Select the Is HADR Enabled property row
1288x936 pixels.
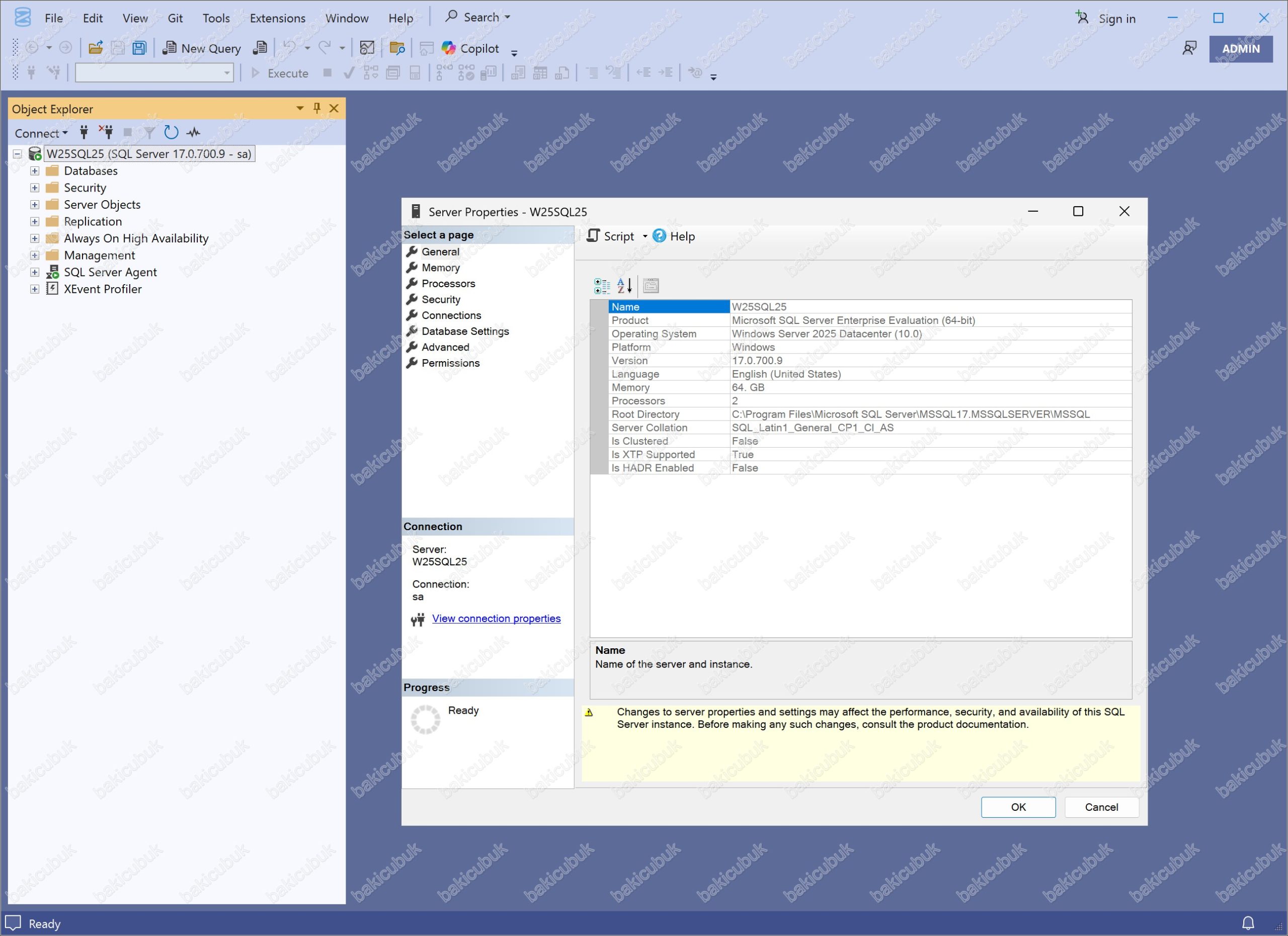(x=870, y=468)
